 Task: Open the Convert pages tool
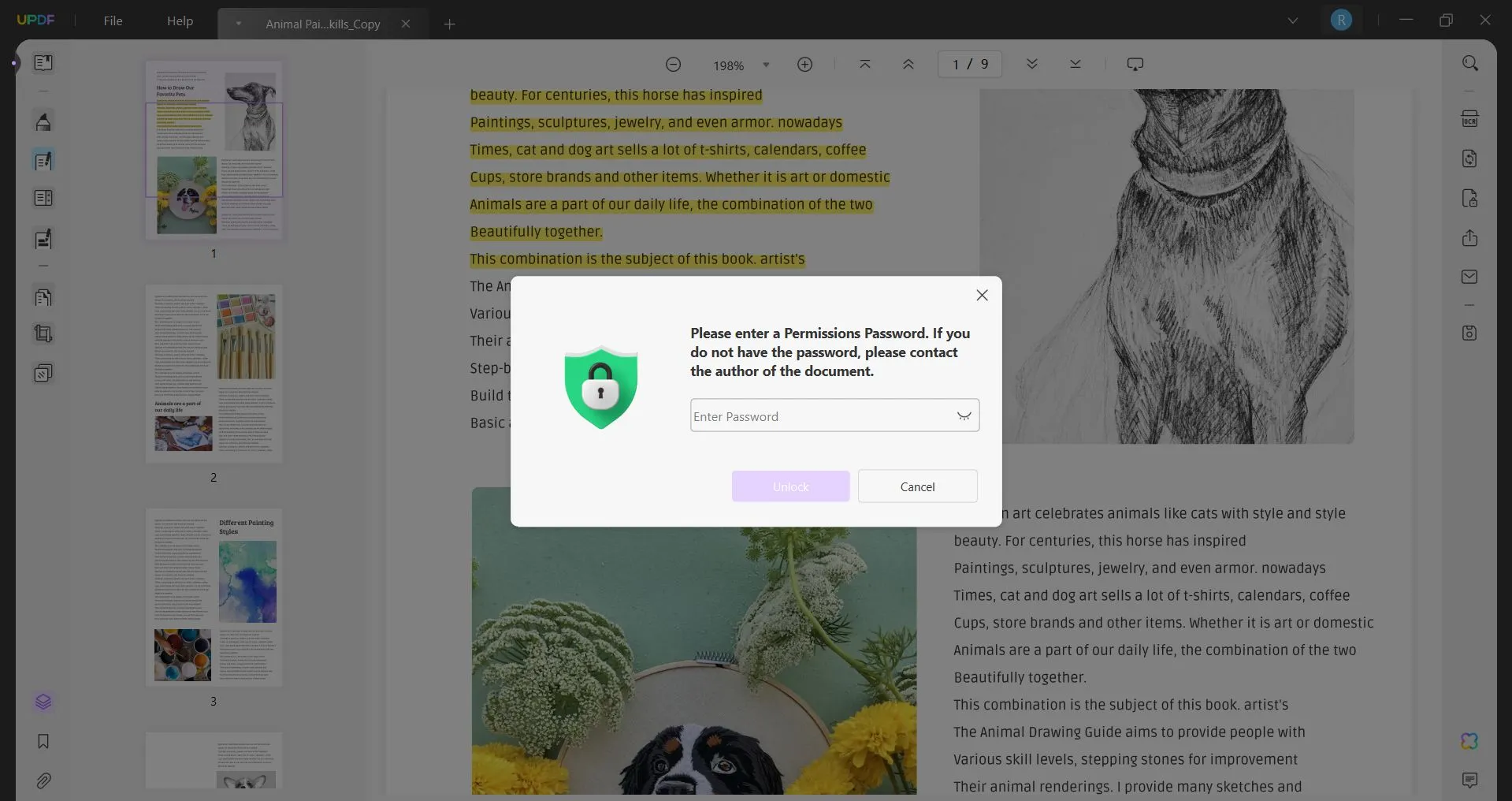coord(43,297)
